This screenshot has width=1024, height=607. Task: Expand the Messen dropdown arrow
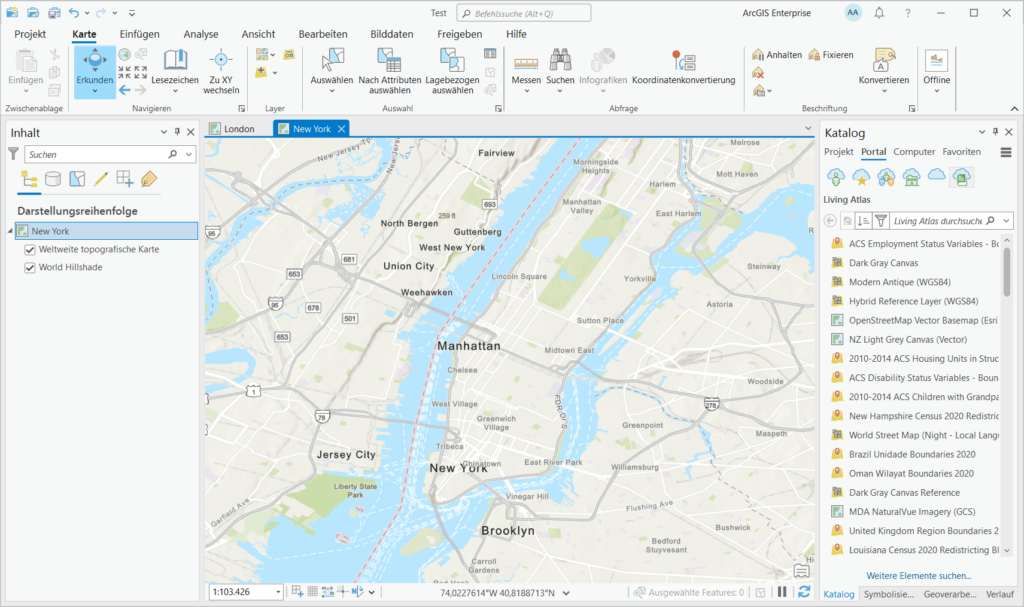(x=526, y=91)
